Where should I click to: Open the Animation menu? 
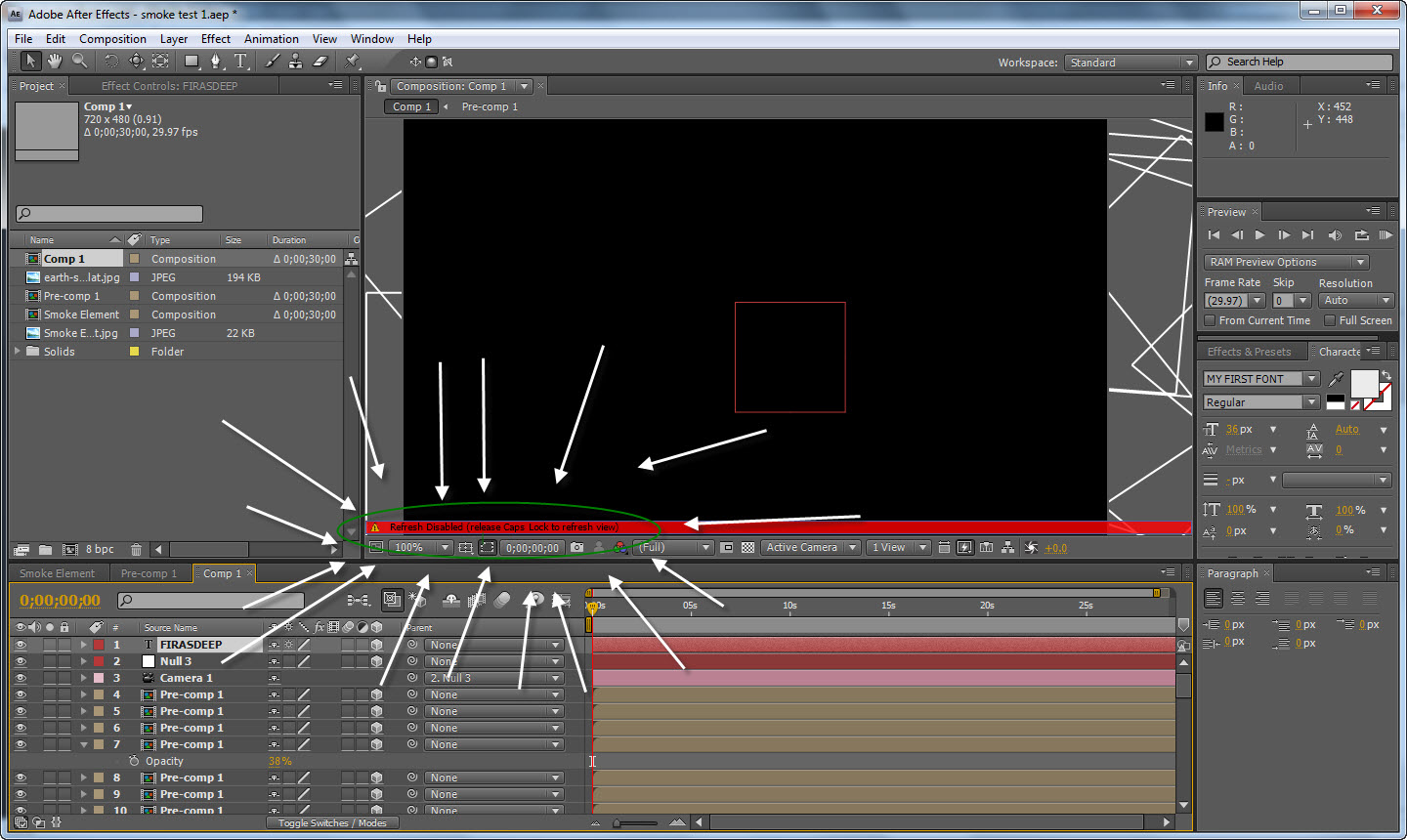[x=272, y=39]
